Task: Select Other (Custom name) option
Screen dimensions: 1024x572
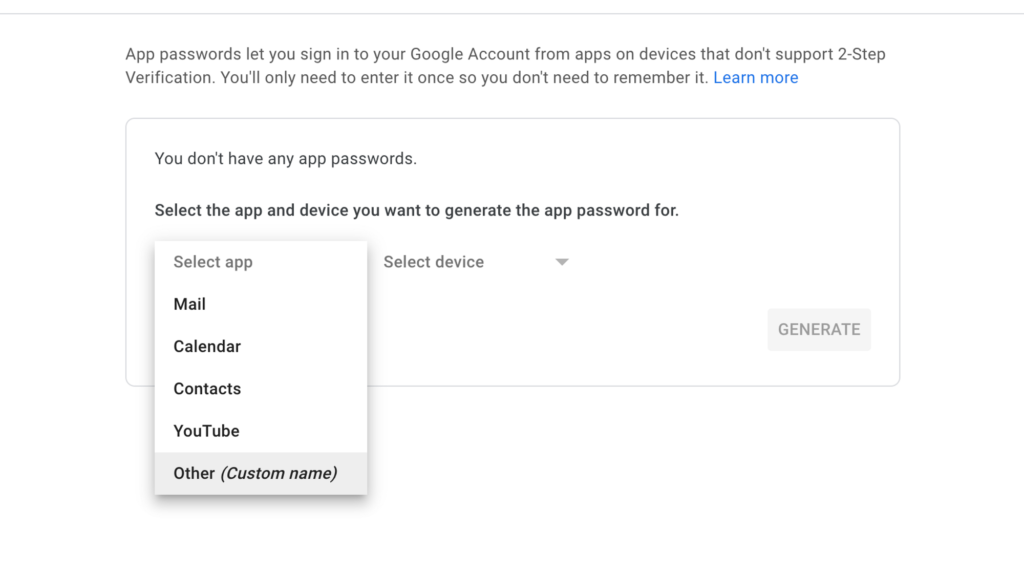Action: coord(255,473)
